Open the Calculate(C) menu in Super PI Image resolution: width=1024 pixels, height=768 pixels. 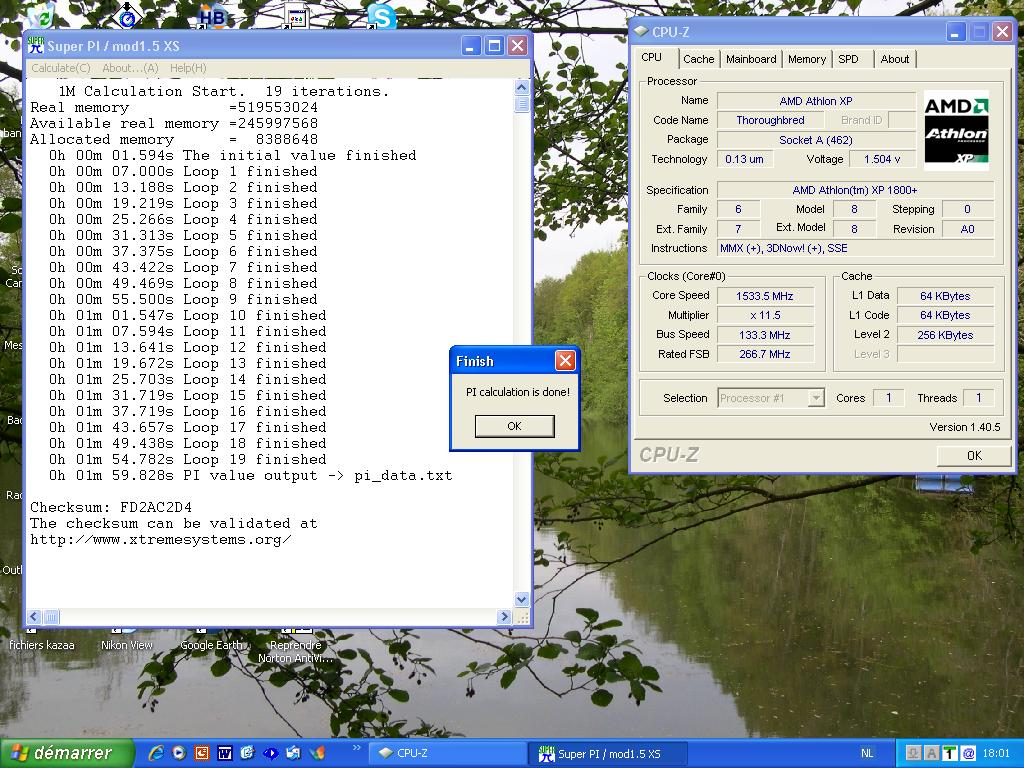pos(61,68)
